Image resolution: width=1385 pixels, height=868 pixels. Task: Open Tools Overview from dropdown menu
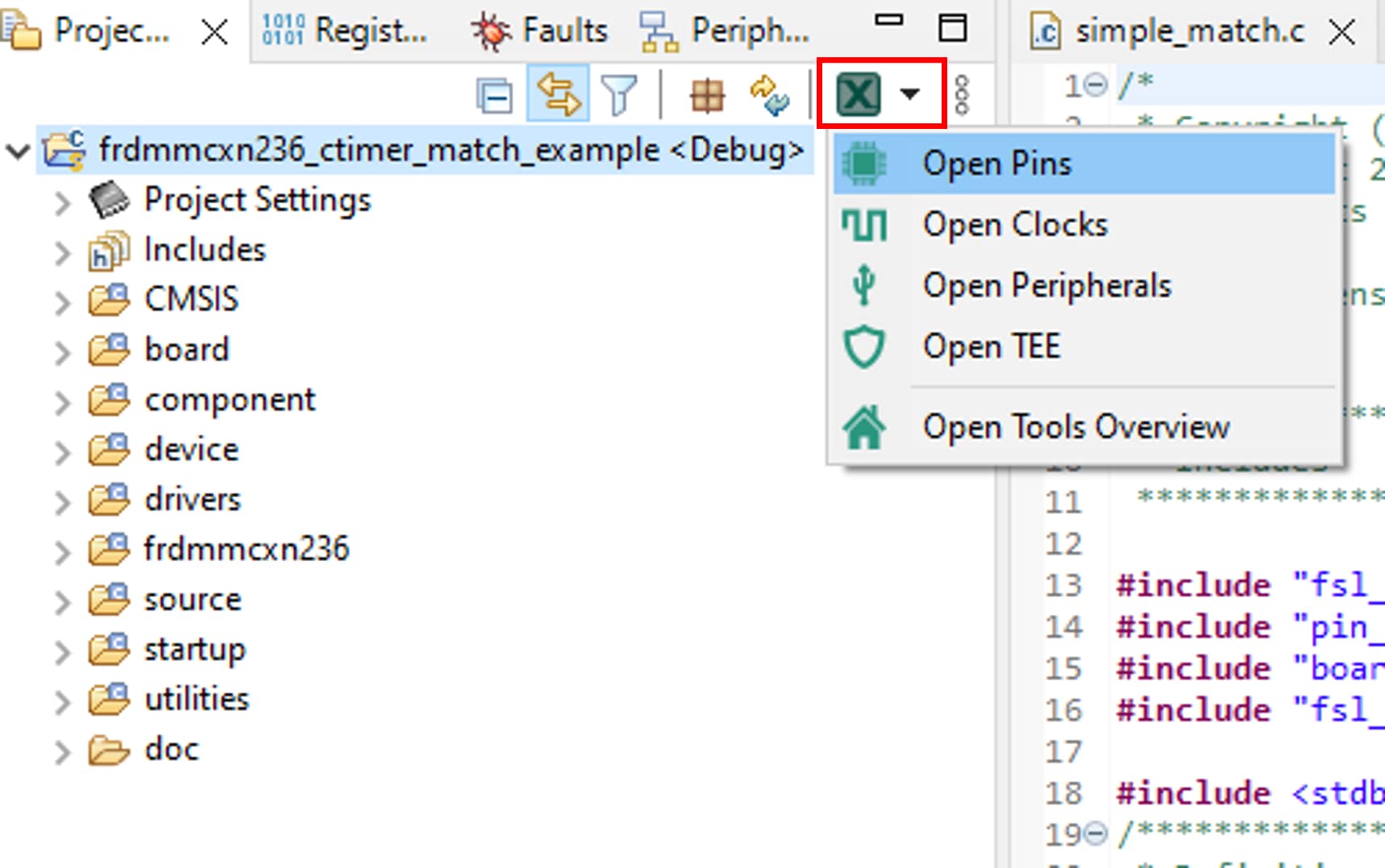(1075, 427)
